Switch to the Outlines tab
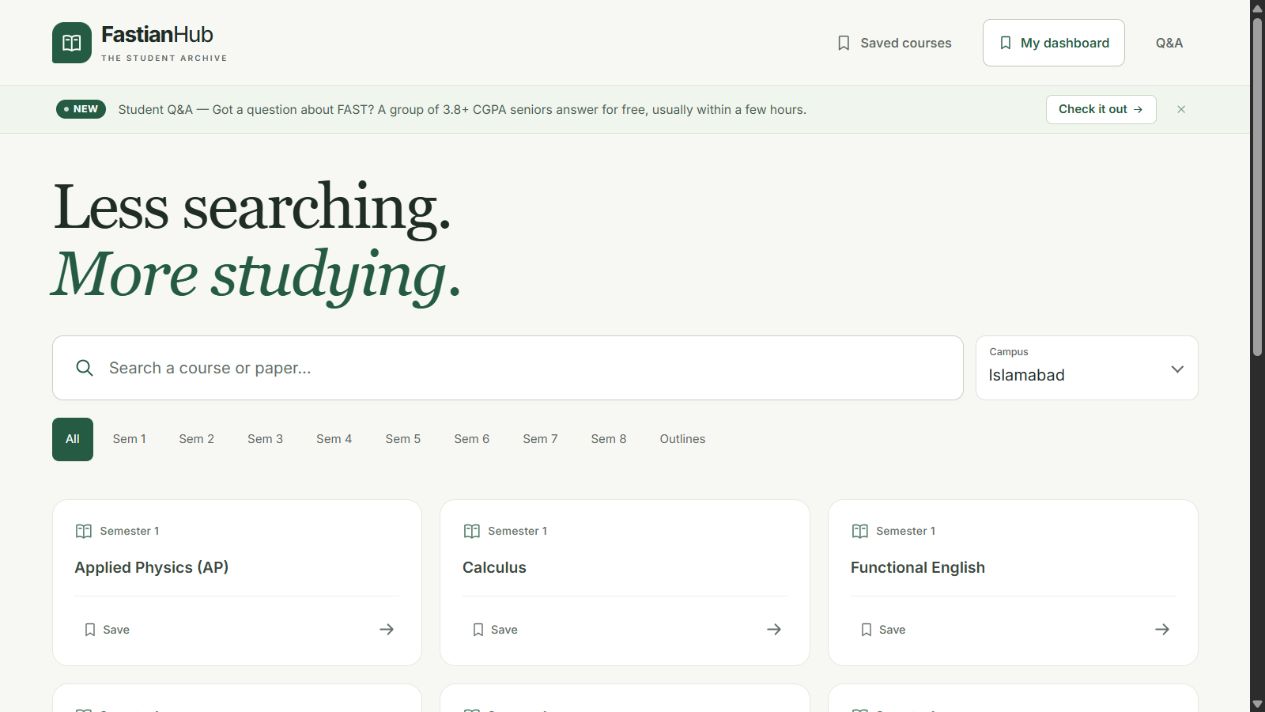 683,439
